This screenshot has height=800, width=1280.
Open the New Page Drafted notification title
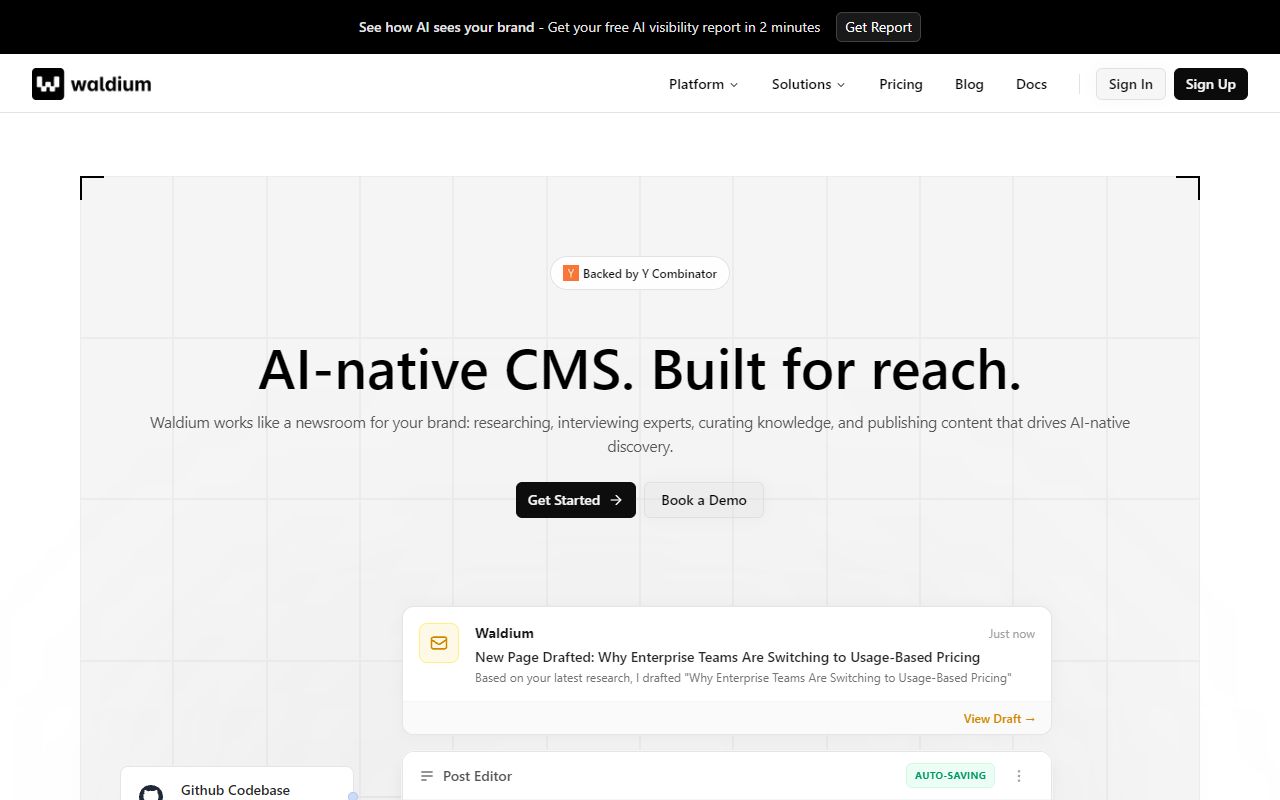point(727,657)
